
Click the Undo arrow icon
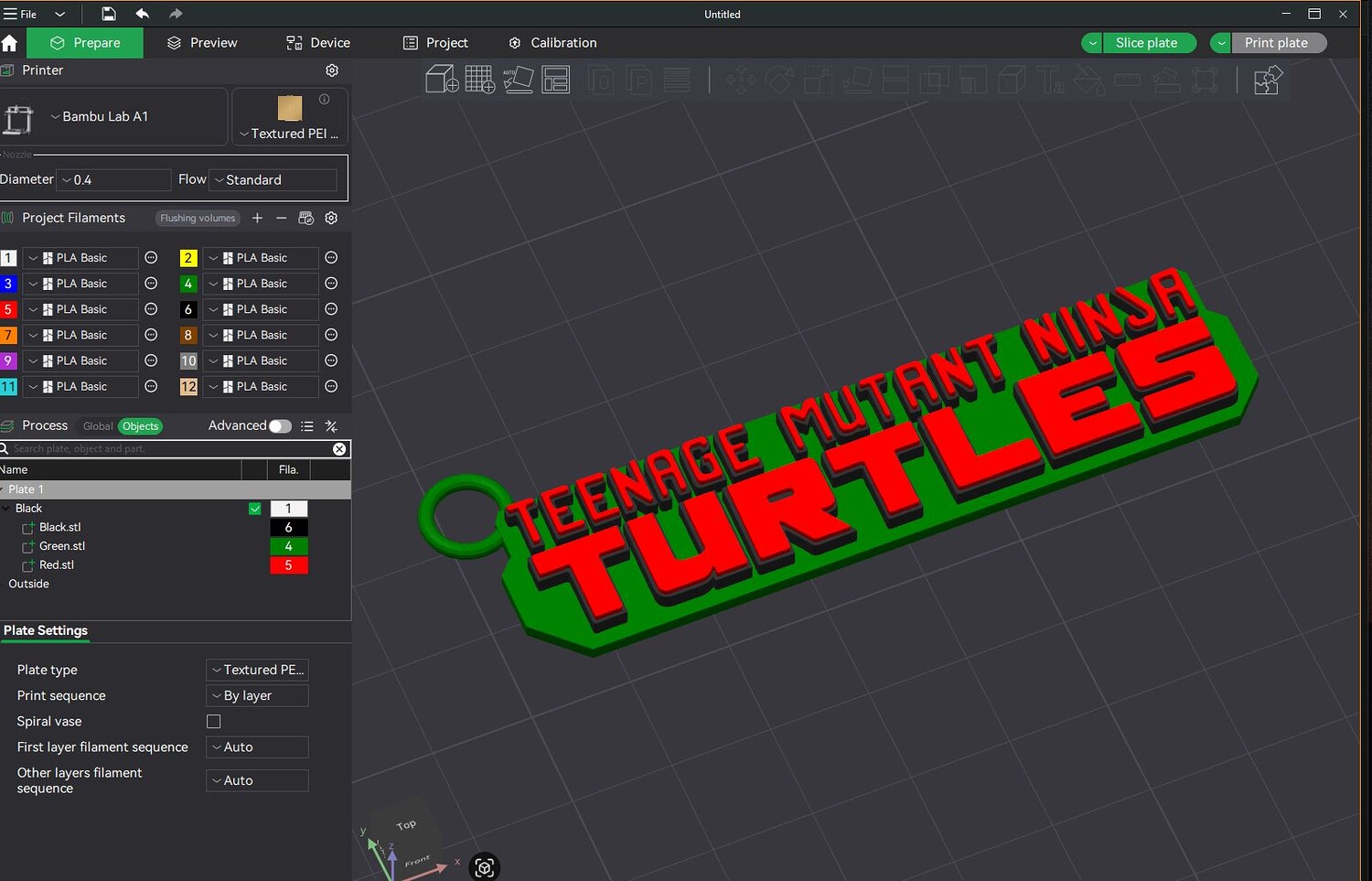coord(142,14)
